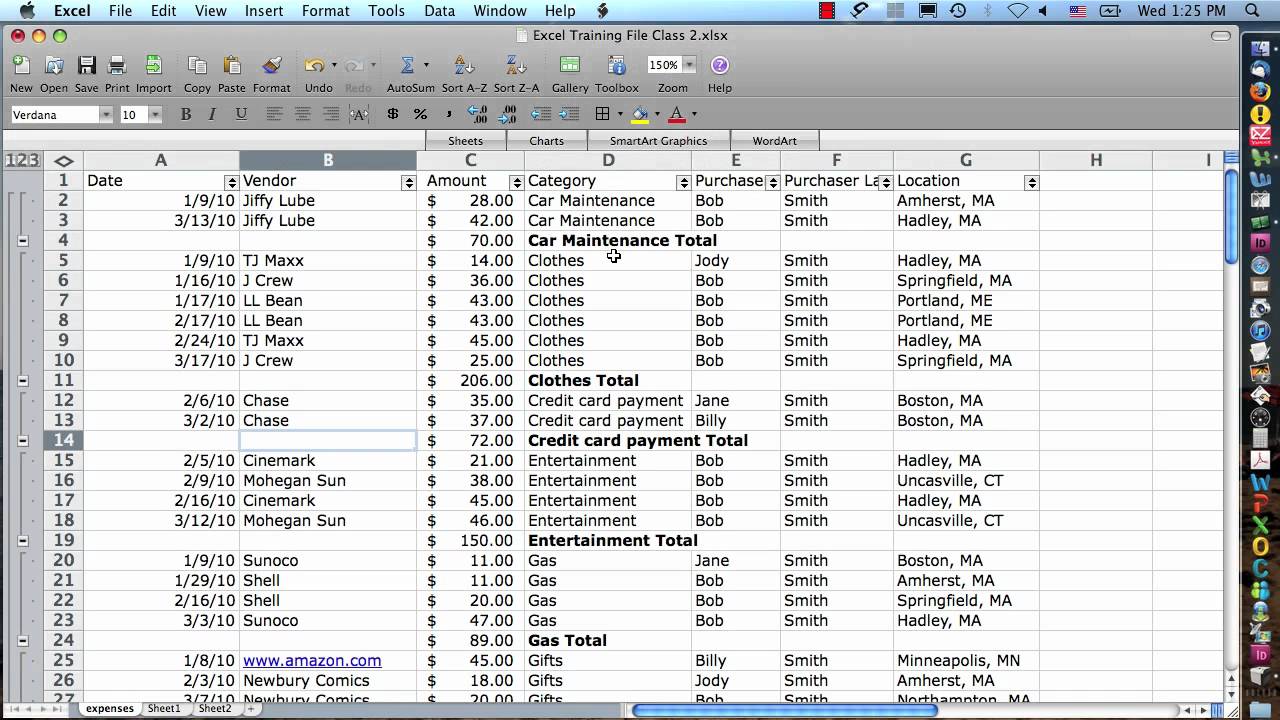Click the Undo arrow icon

(x=315, y=65)
